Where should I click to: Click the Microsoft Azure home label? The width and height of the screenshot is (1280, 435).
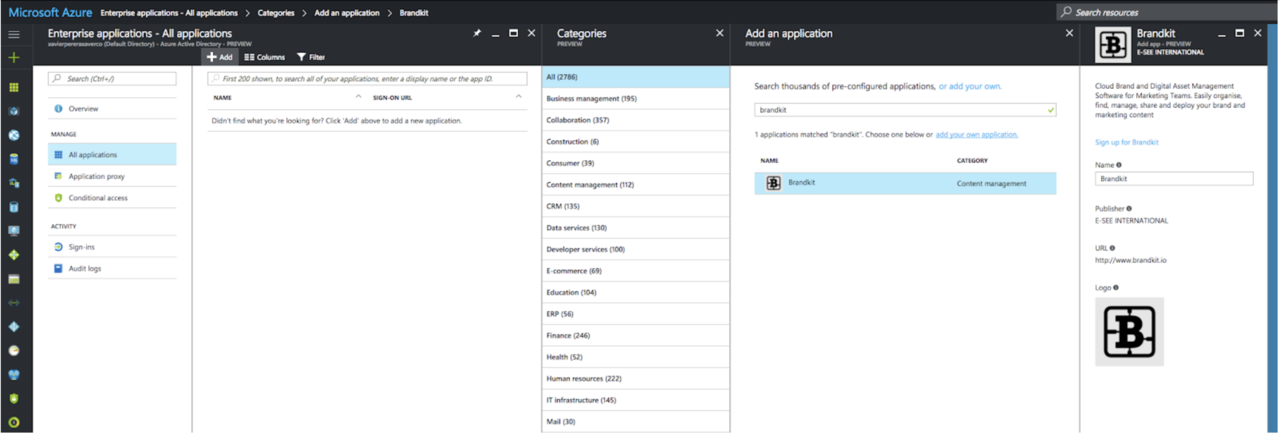click(50, 13)
